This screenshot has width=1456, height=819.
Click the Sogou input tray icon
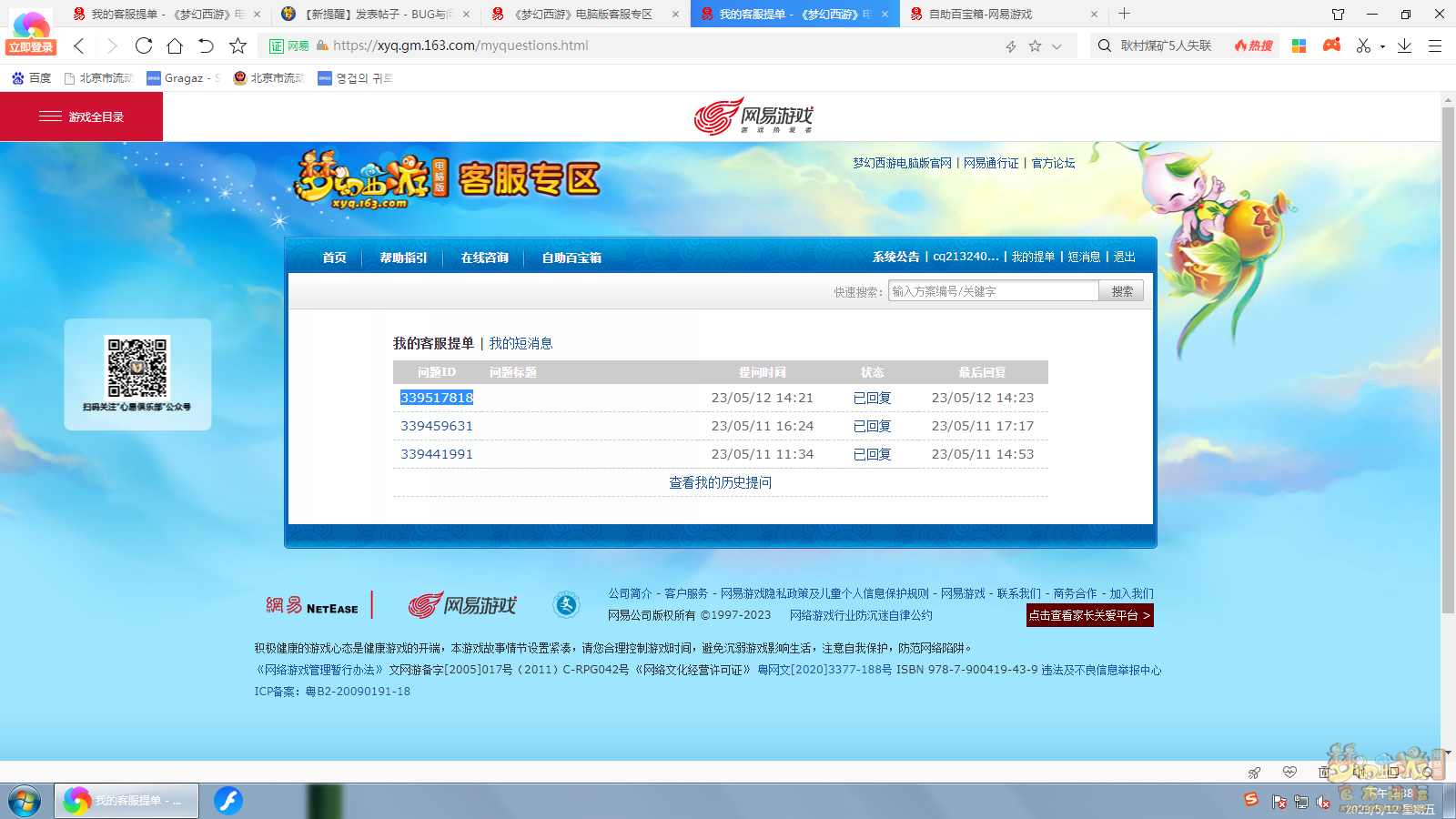point(1251,799)
